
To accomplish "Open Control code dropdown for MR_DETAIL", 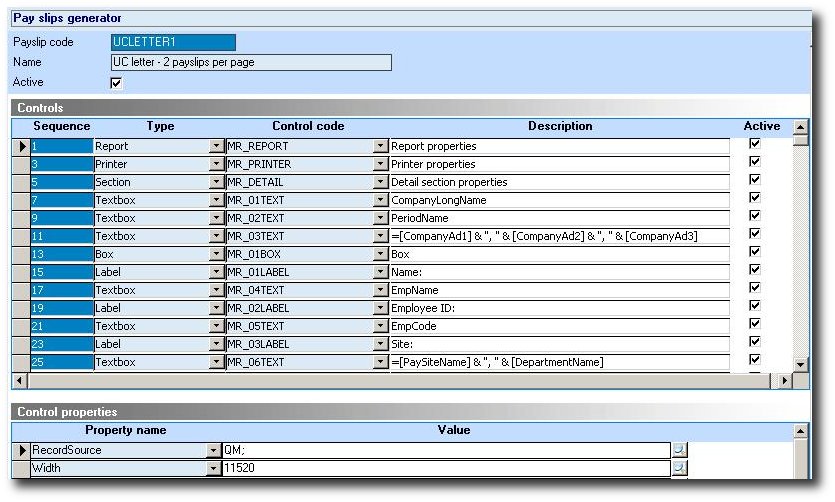I will pyautogui.click(x=380, y=182).
